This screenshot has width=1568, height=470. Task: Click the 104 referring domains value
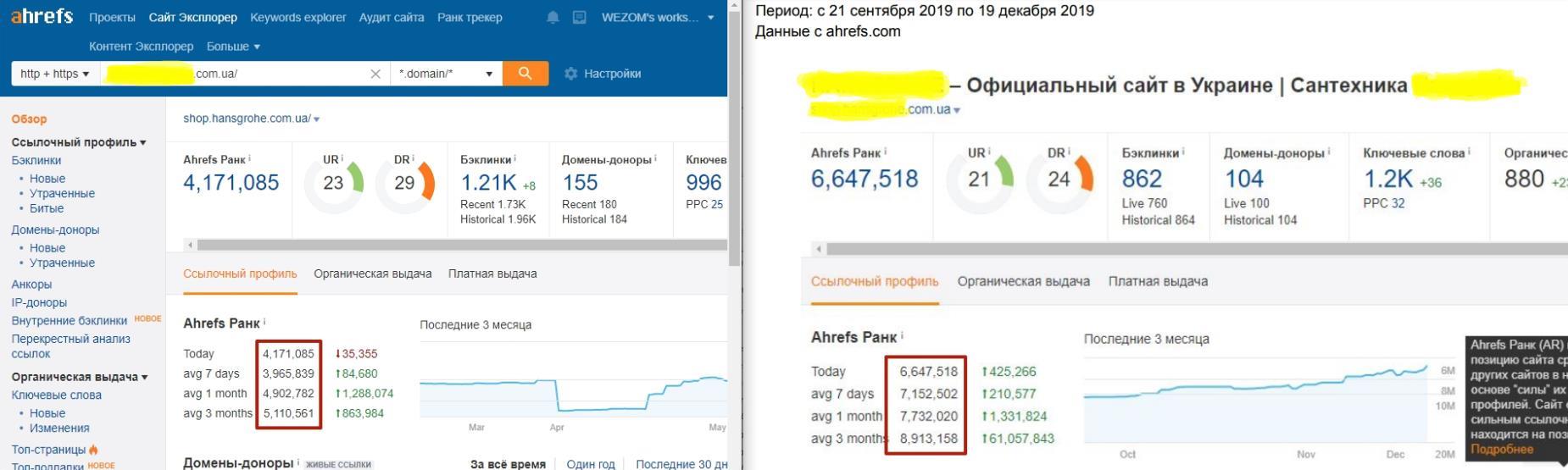(1243, 179)
